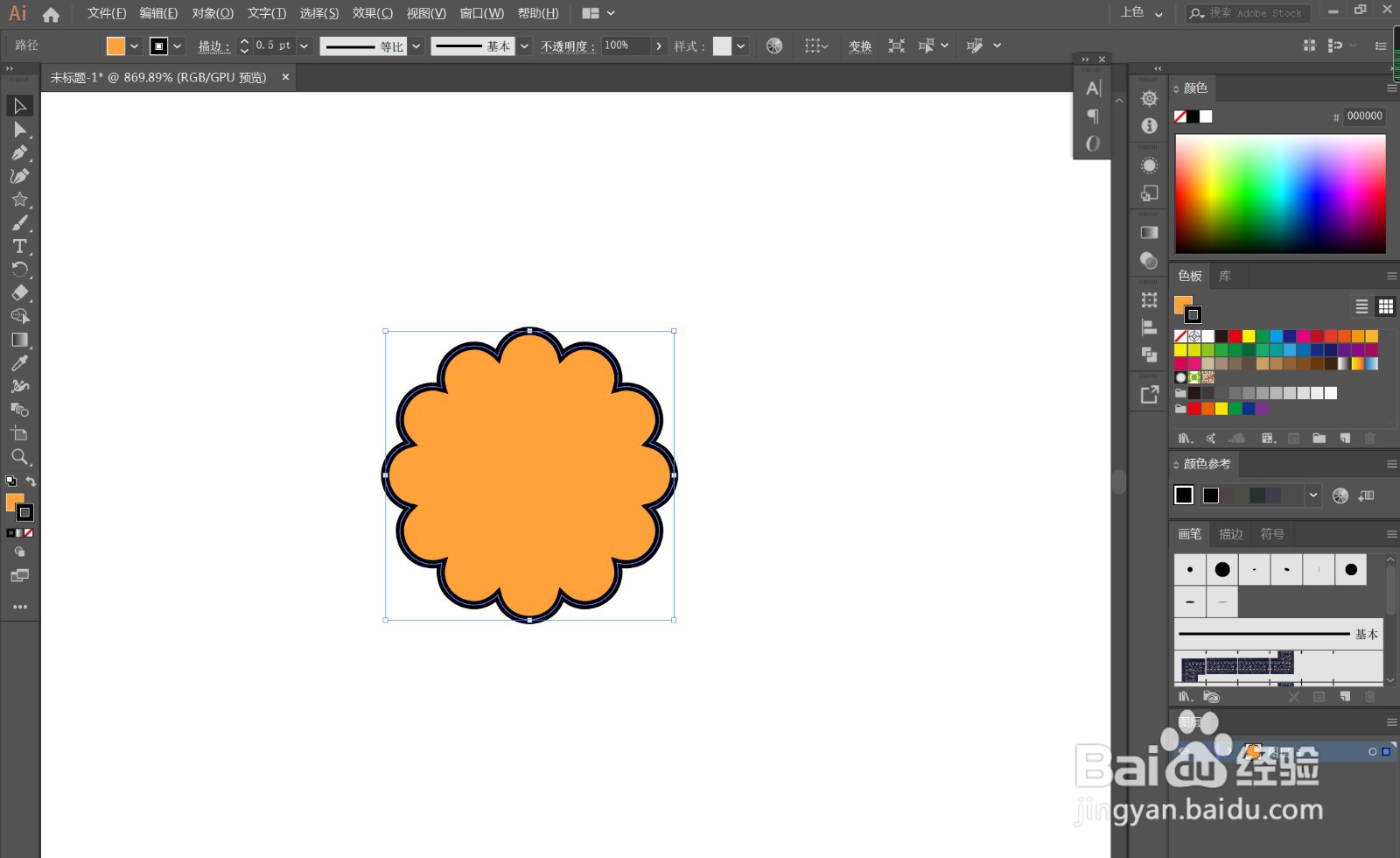Open the 效果(C) menu

(373, 14)
